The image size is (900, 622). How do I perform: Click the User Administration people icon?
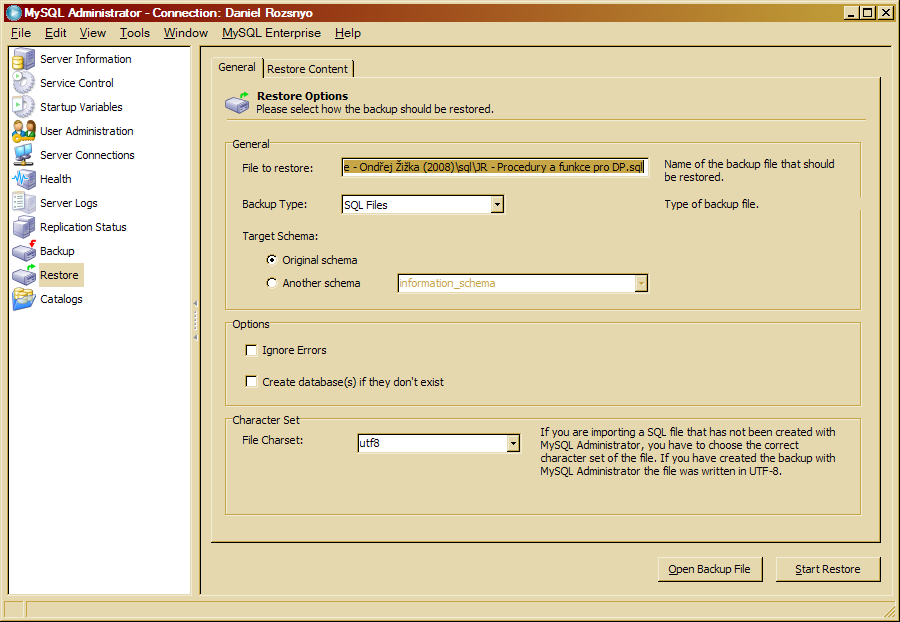tap(24, 131)
